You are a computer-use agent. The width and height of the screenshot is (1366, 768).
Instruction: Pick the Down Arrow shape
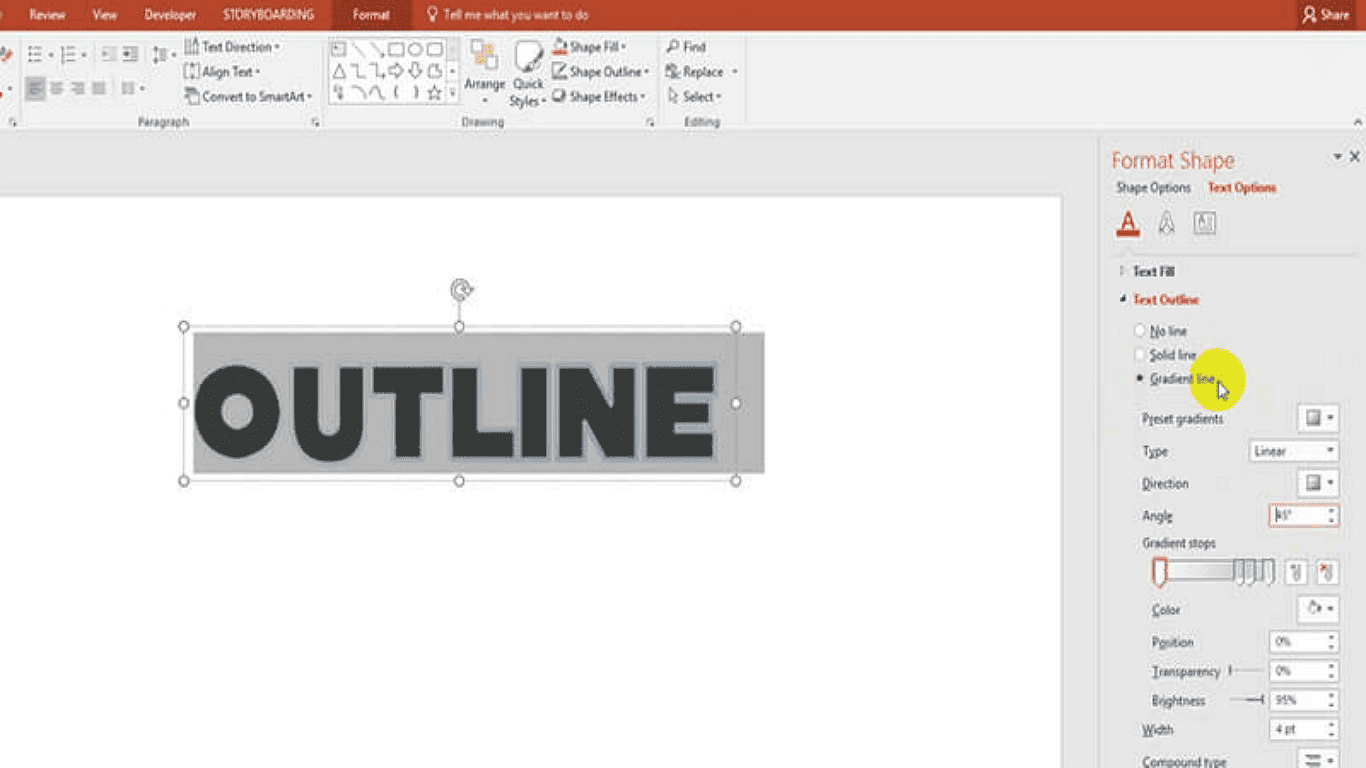point(415,71)
